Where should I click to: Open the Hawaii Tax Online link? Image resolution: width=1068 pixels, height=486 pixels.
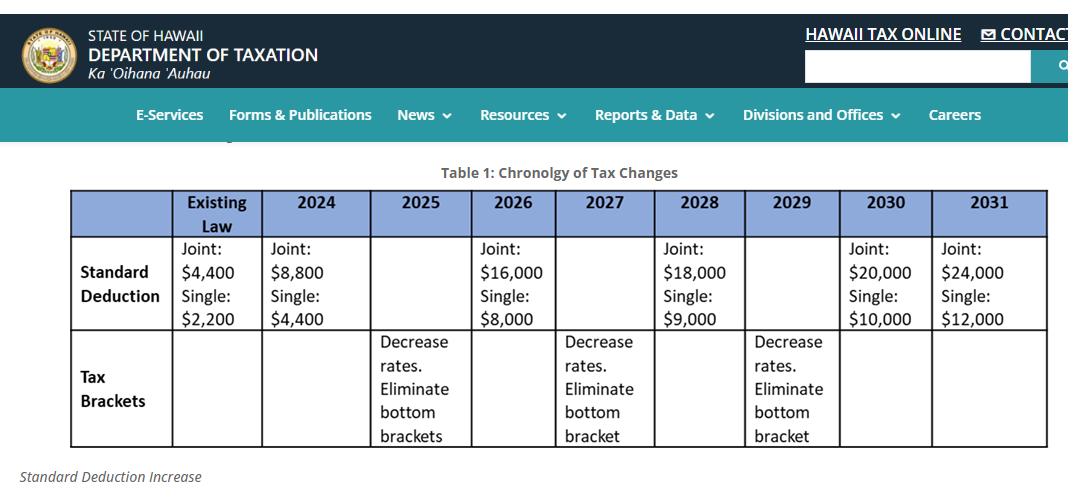(x=883, y=34)
